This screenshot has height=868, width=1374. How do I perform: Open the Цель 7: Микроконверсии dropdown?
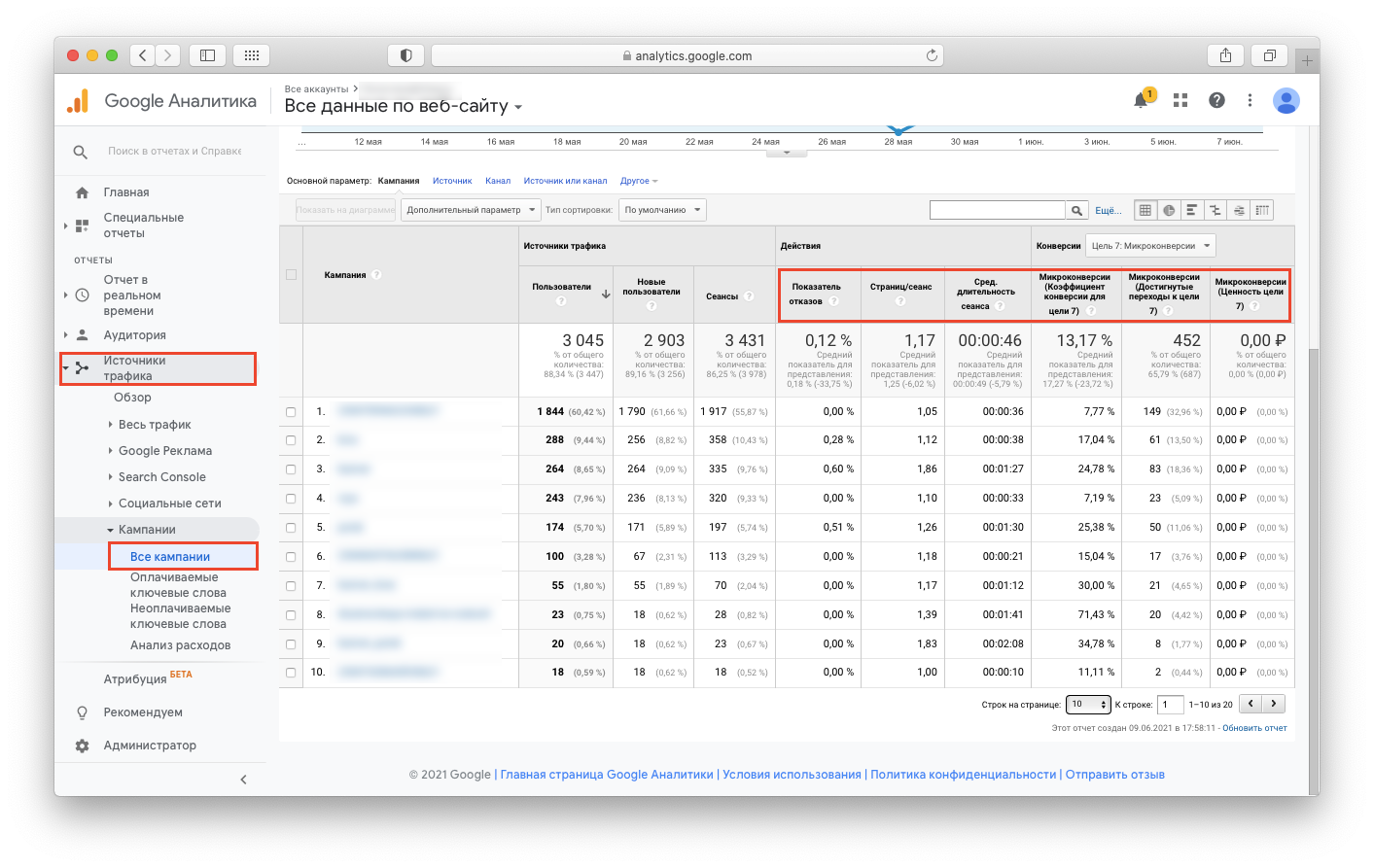coord(1150,246)
